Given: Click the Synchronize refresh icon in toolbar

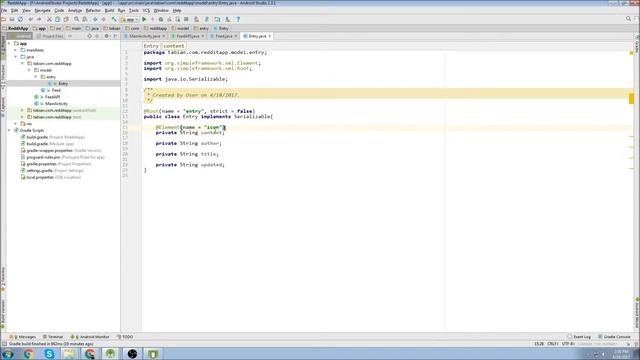Looking at the screenshot, I should [20, 19].
